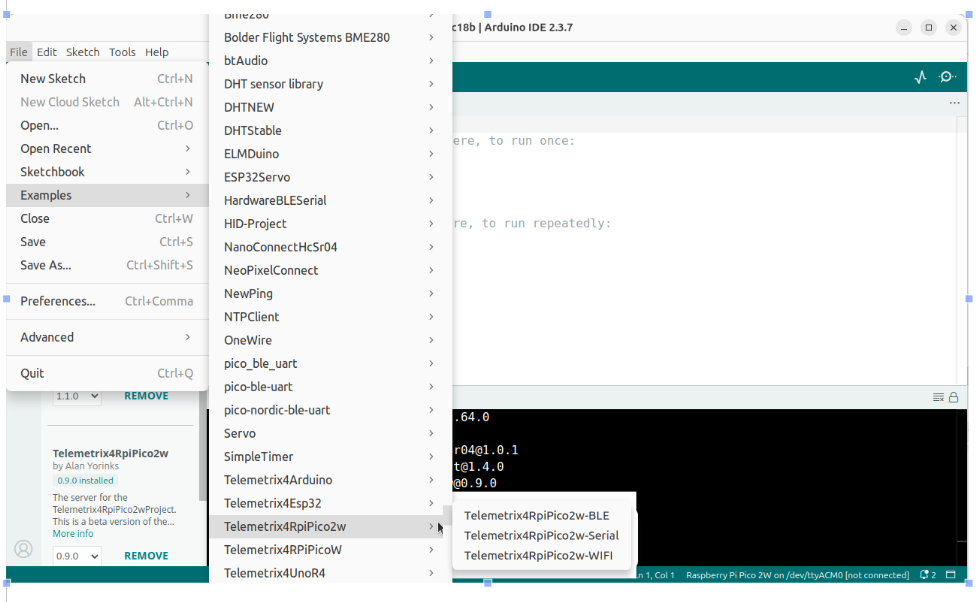979x602 pixels.
Task: Open the Serial Plotter
Action: click(920, 77)
